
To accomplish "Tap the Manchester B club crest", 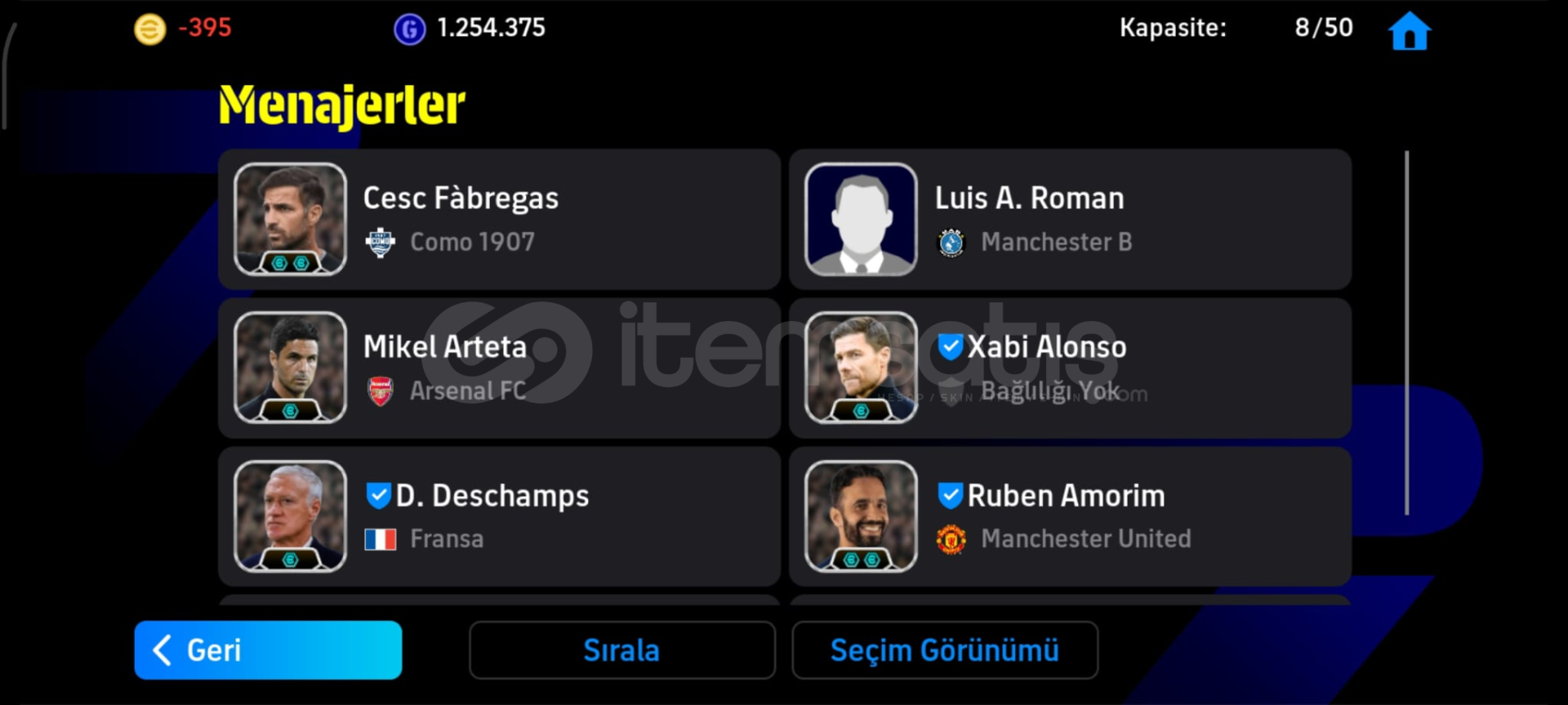I will (x=951, y=243).
